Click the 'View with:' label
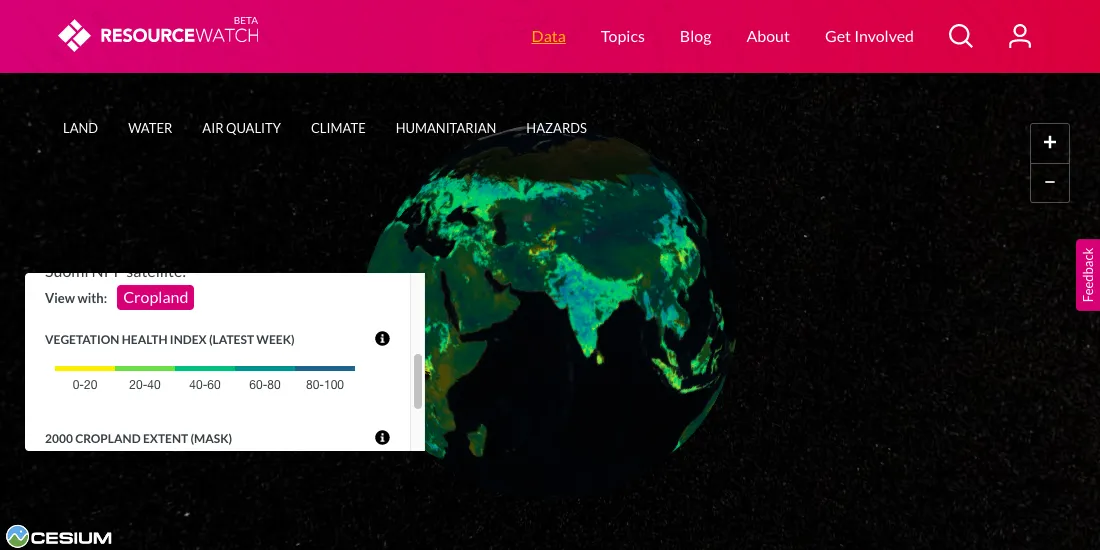 pos(76,298)
